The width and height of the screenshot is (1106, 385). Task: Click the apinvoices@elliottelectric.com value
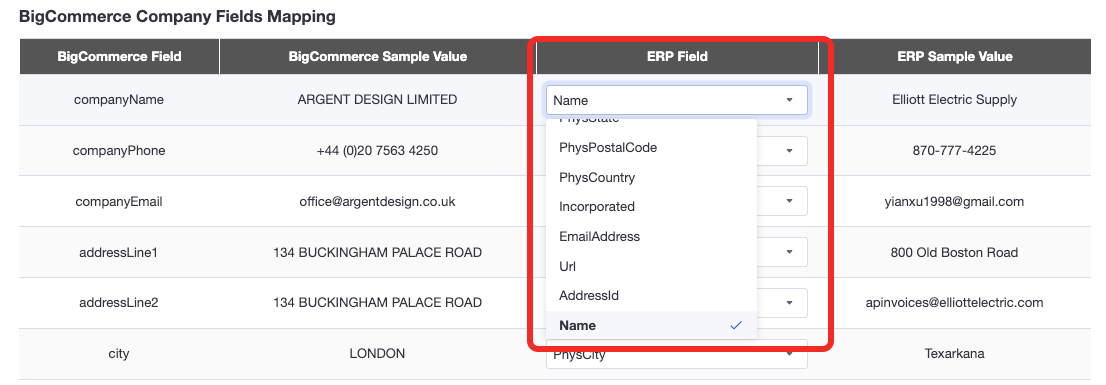(x=954, y=303)
